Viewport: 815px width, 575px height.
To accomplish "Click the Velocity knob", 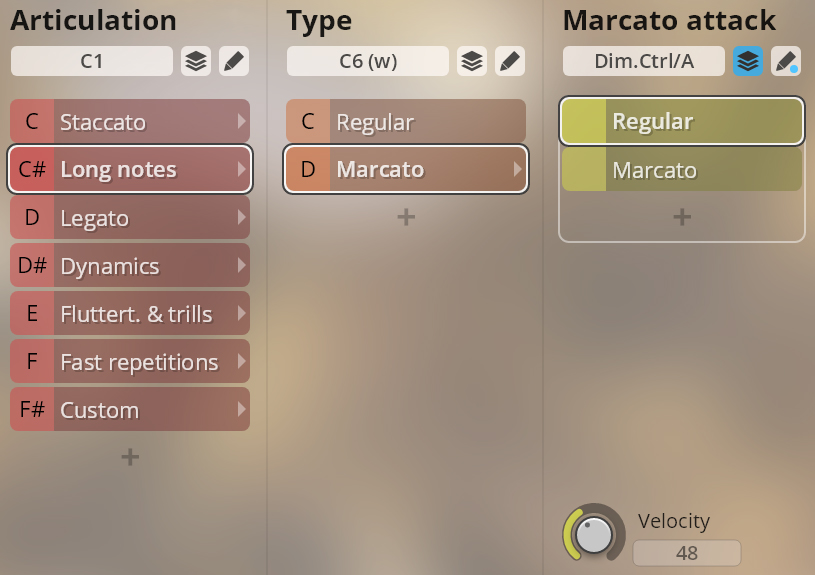I will 593,533.
